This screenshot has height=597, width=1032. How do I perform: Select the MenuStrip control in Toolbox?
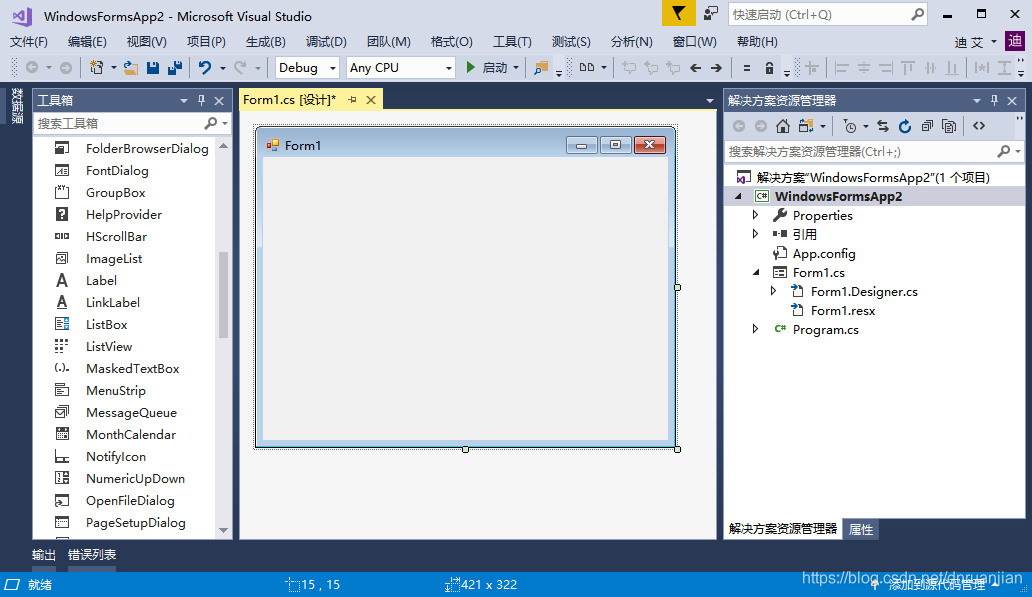click(115, 390)
